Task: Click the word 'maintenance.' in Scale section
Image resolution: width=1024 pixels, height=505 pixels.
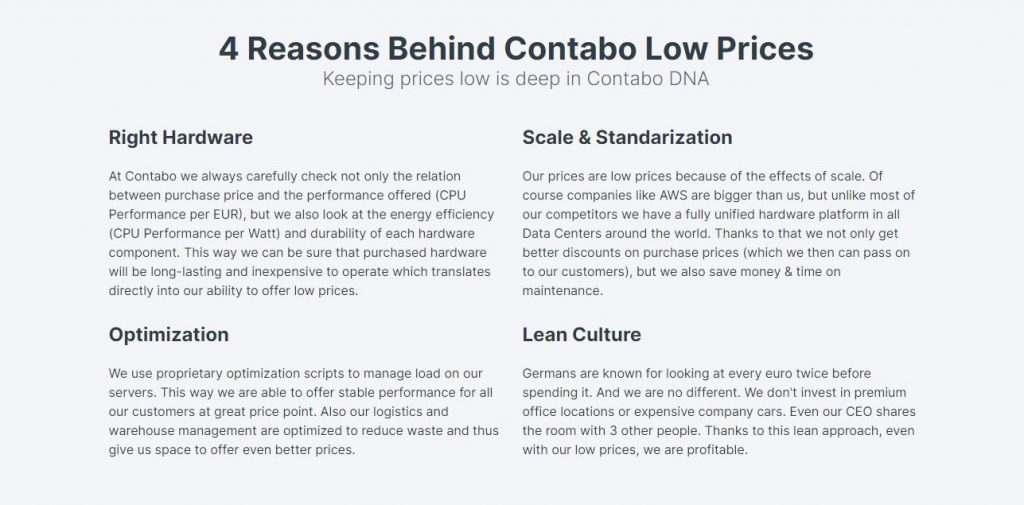Action: pyautogui.click(x=562, y=291)
